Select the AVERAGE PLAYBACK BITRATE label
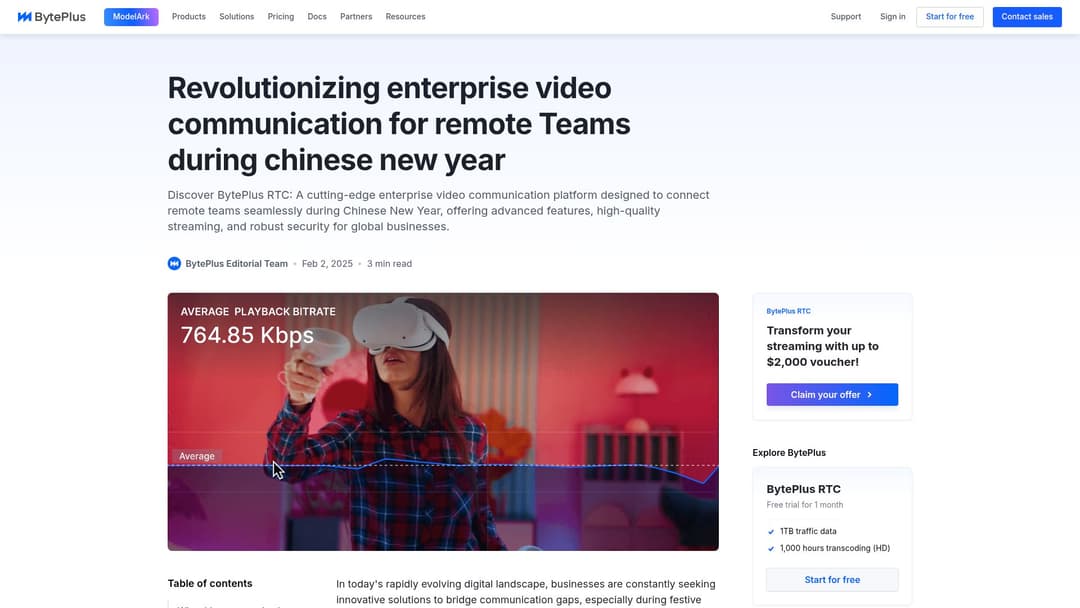The width and height of the screenshot is (1080, 608). (x=258, y=311)
